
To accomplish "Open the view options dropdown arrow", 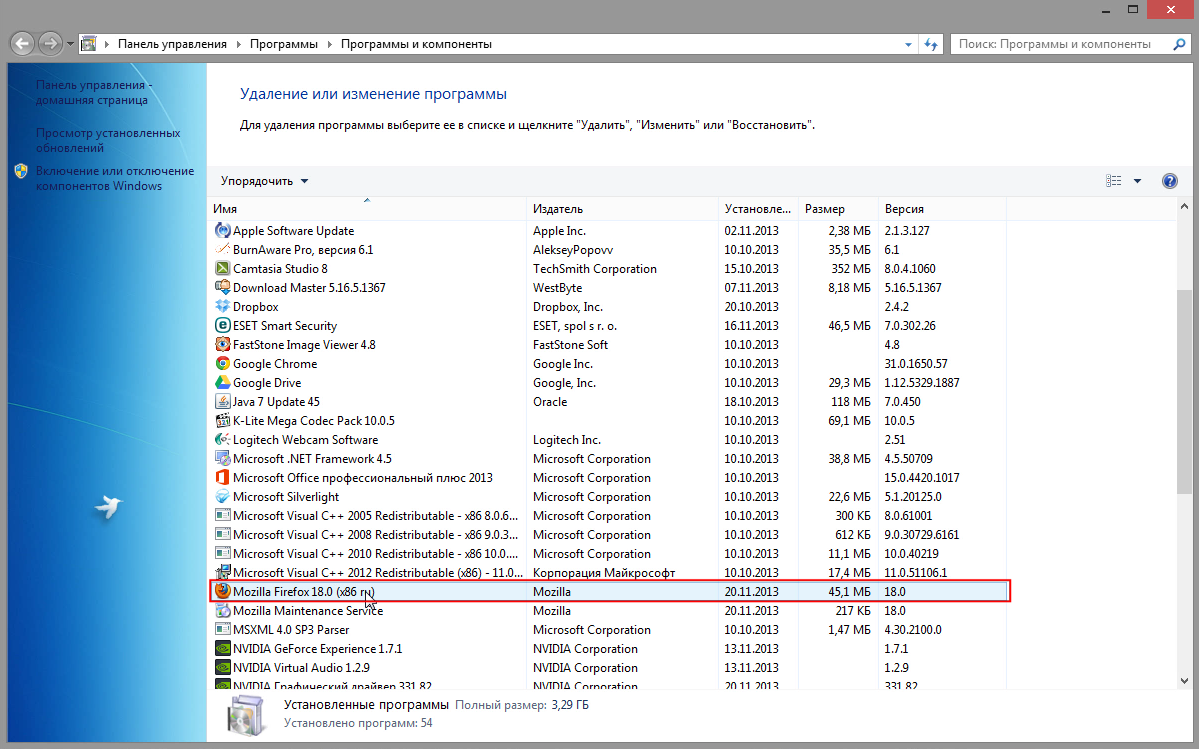I will (x=1137, y=181).
